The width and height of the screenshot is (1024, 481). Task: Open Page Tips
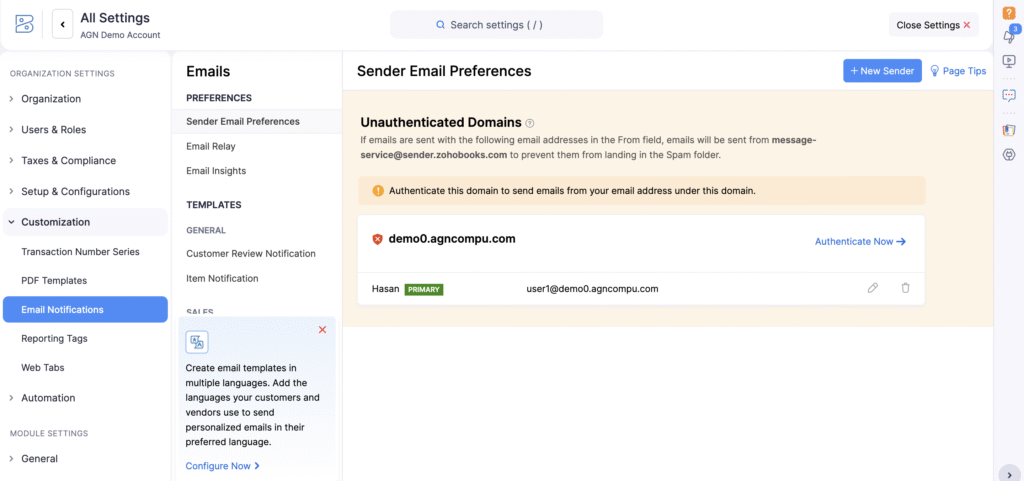click(957, 70)
